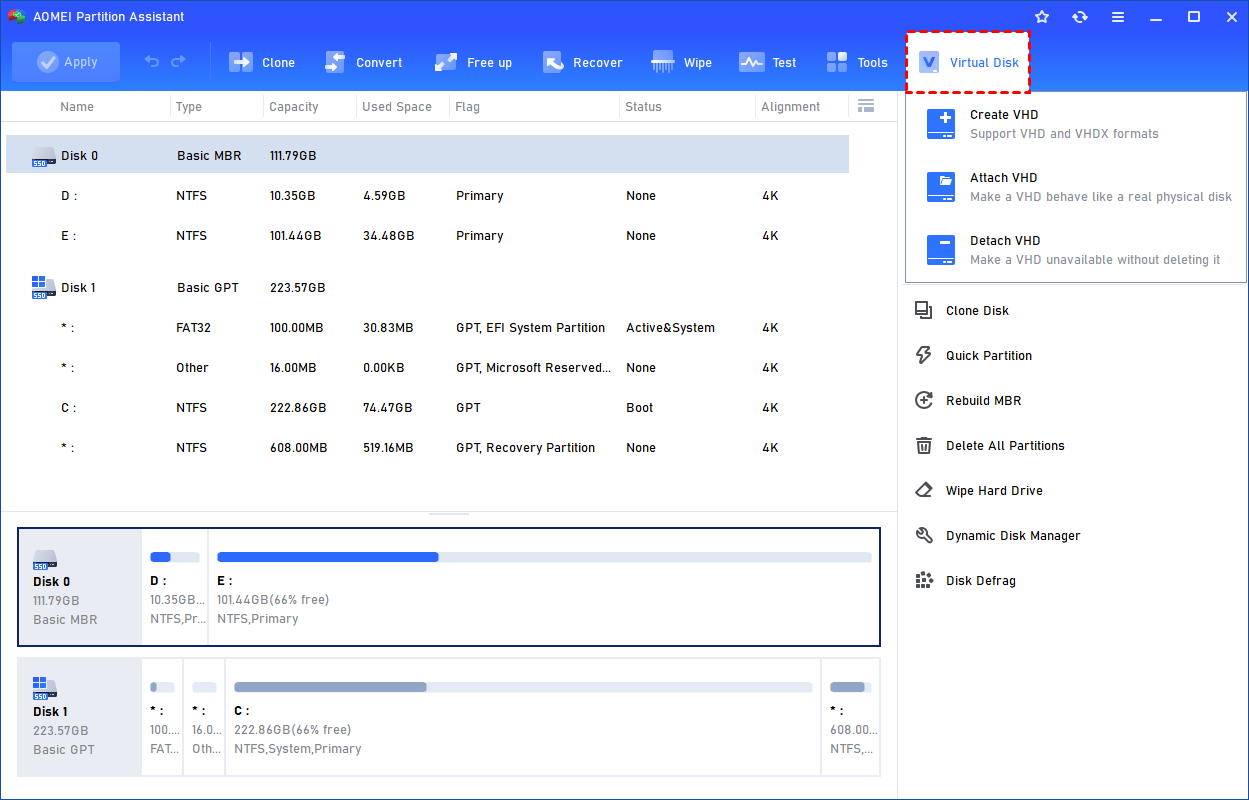Click the Quick Partition lightning icon
Screen dimensions: 1249x800
pos(924,355)
